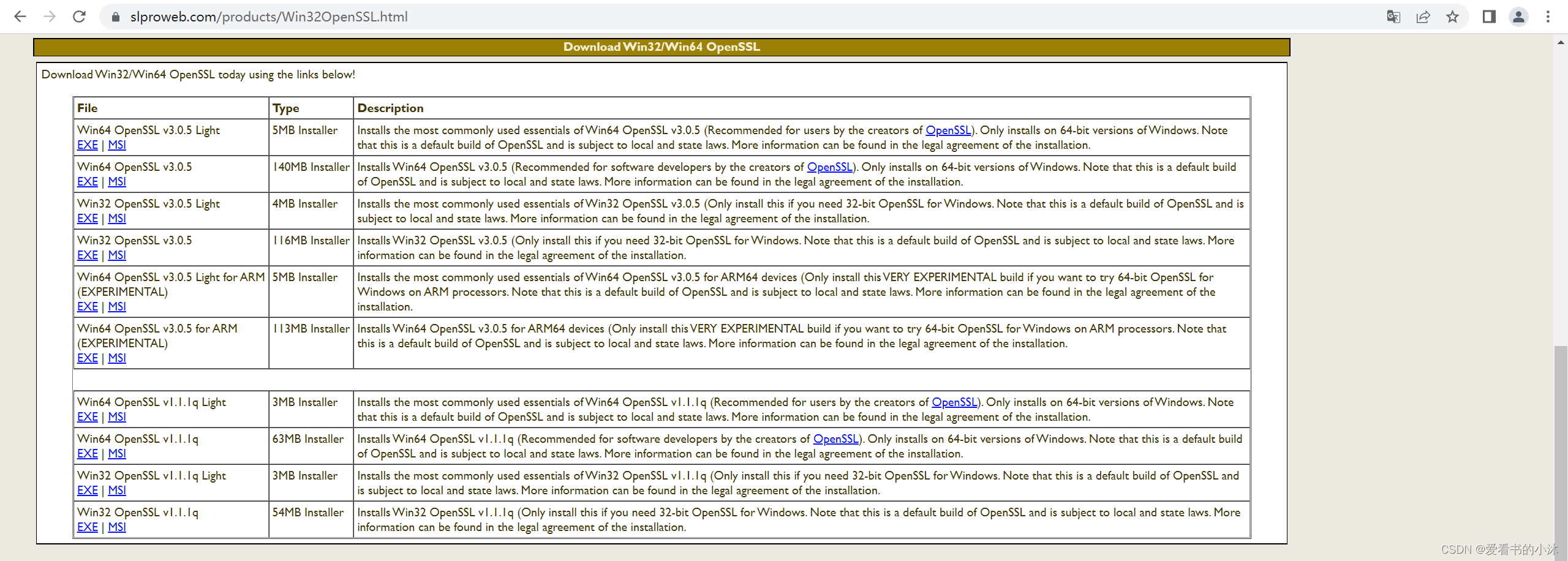Download MSI for Win32 OpenSSL v1.1.1q Light
Screen dimensions: 1568x561
(x=117, y=491)
